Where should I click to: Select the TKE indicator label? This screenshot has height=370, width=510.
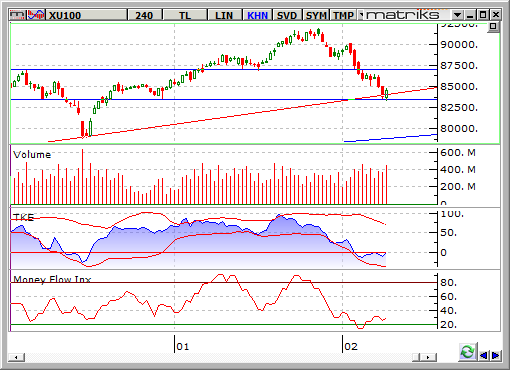[23, 217]
